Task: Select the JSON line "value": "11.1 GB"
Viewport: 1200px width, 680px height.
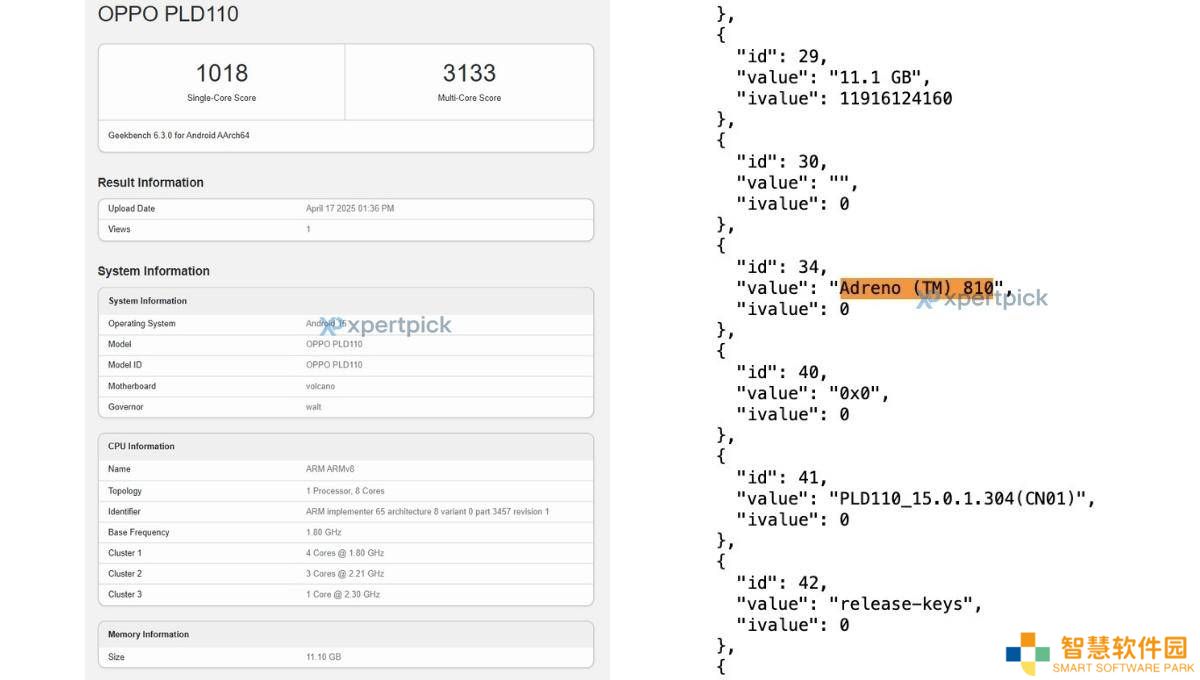Action: point(834,77)
